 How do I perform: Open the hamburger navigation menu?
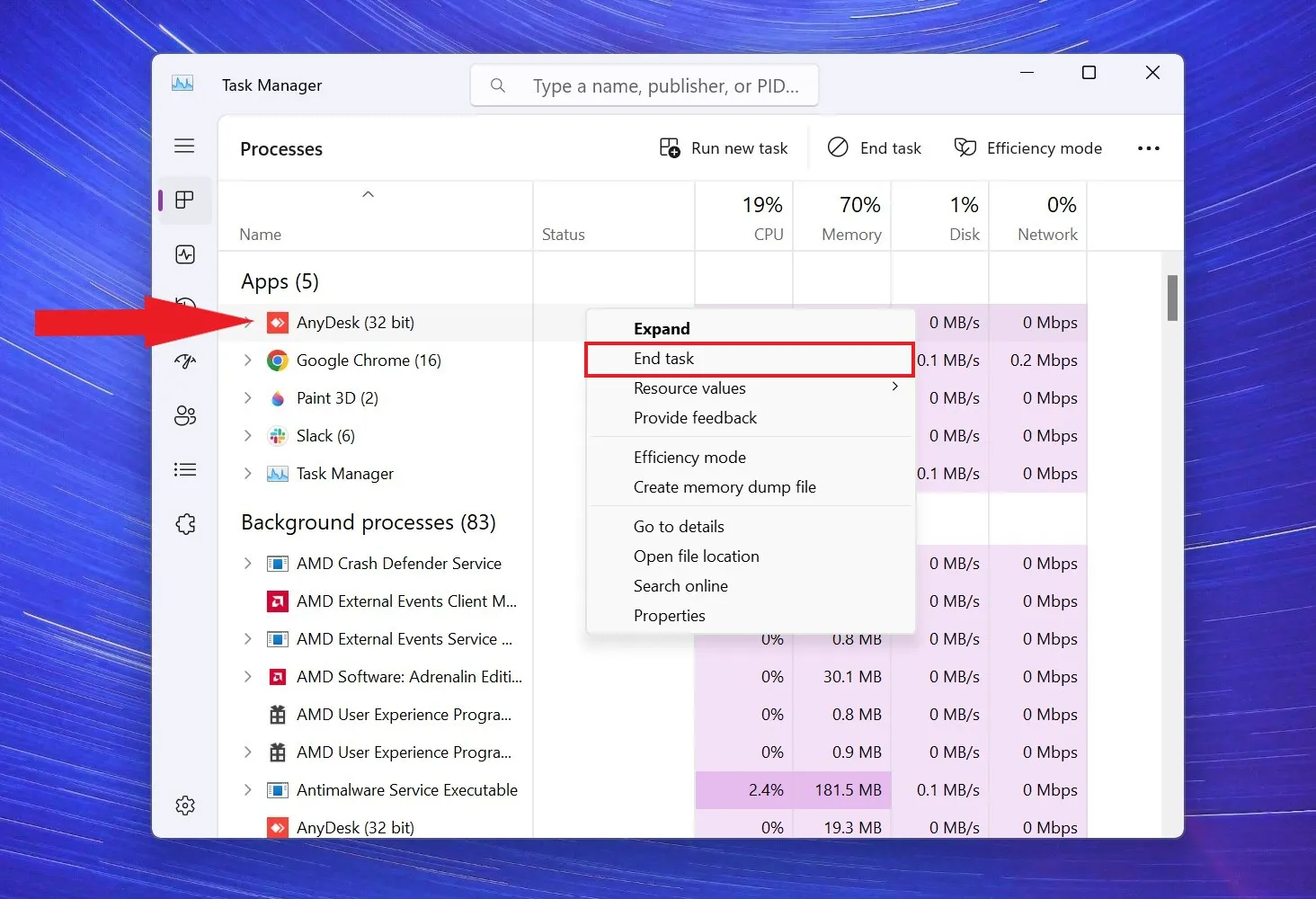point(184,146)
